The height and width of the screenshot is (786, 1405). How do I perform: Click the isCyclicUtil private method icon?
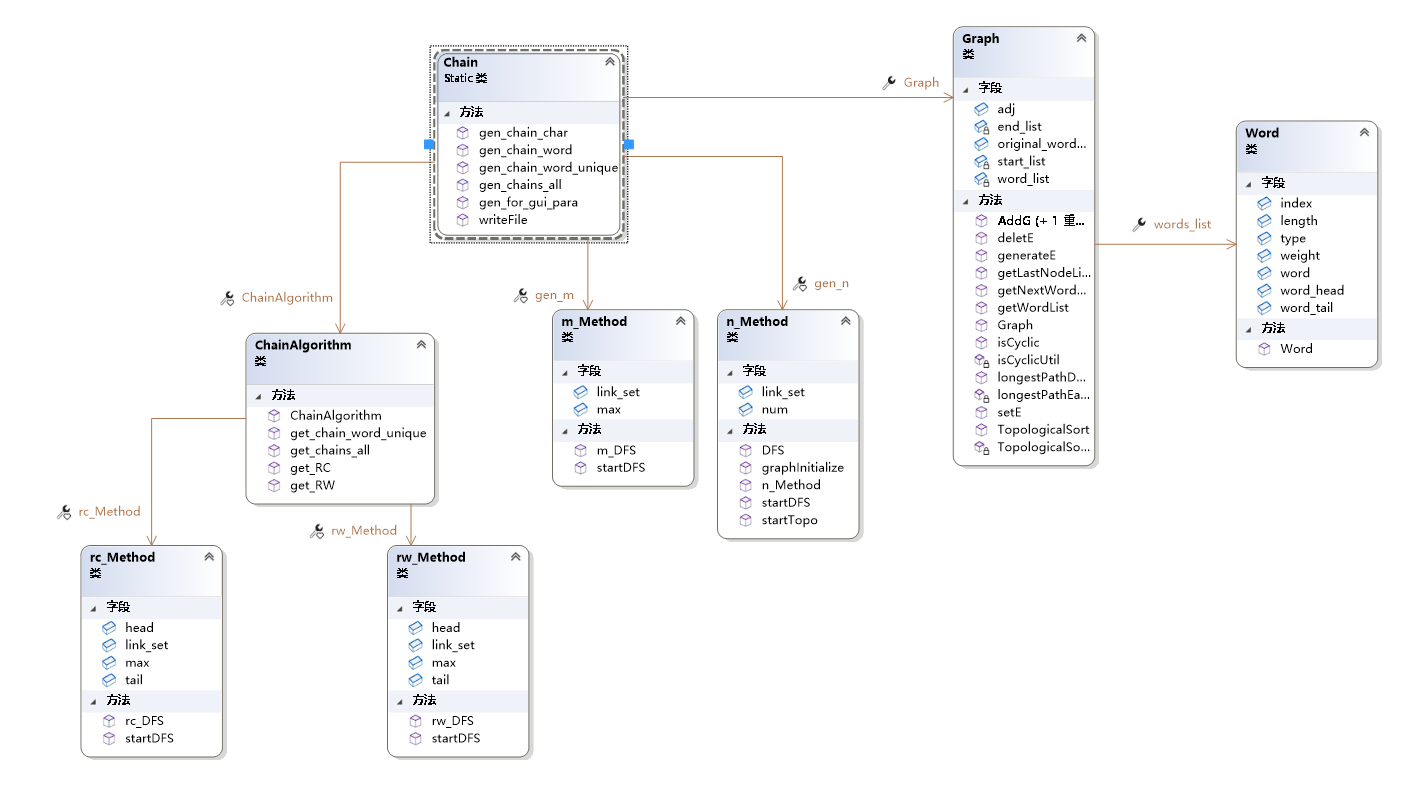pyautogui.click(x=981, y=360)
